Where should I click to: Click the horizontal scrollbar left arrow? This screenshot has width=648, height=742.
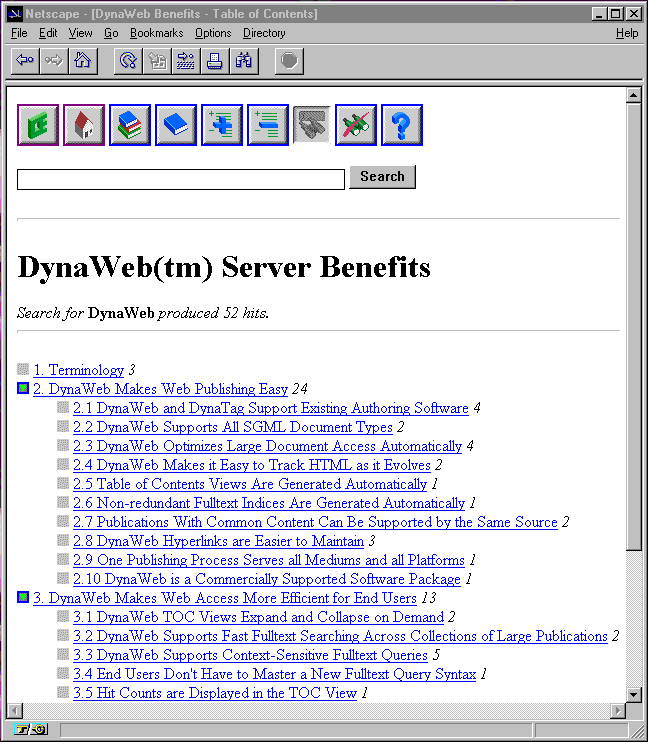15,710
